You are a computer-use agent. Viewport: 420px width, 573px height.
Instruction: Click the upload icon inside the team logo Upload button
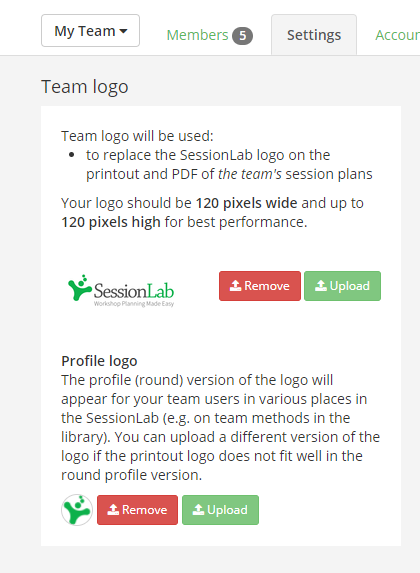321,285
